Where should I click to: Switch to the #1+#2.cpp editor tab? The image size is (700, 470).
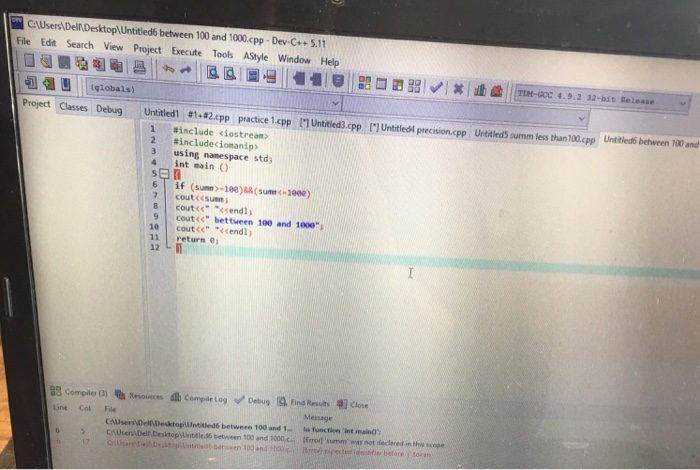(208, 116)
